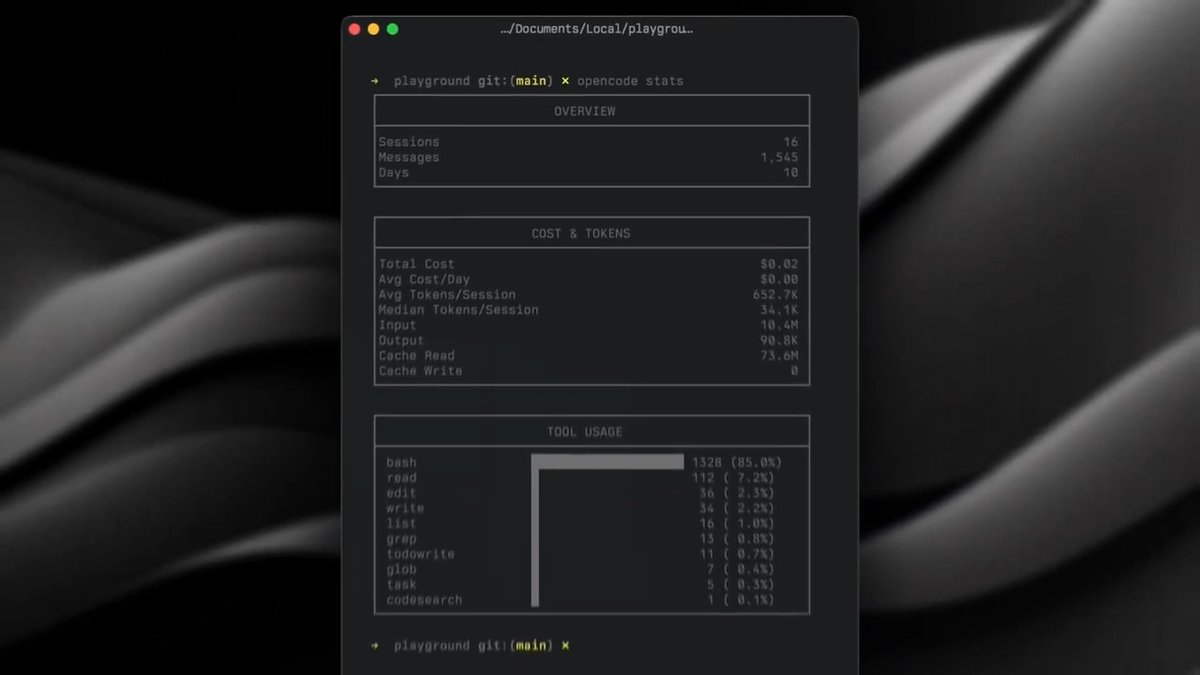Click the 'Total Cost' label

coord(416,264)
